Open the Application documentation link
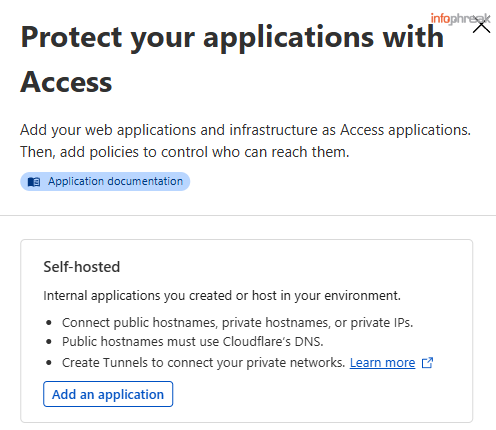Screen dimensions: 496x430 tap(105, 182)
